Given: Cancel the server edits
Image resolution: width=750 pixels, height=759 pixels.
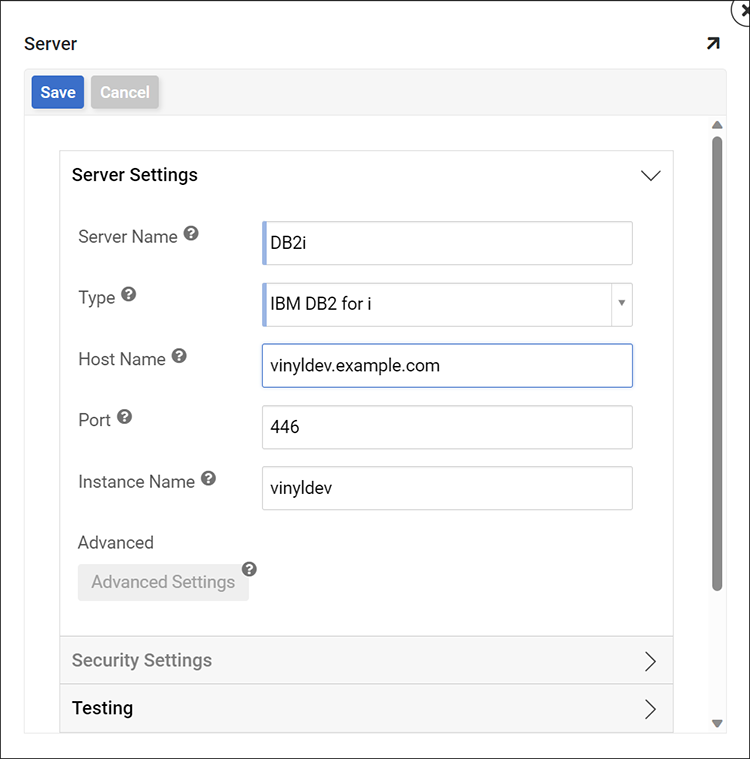Looking at the screenshot, I should [125, 92].
